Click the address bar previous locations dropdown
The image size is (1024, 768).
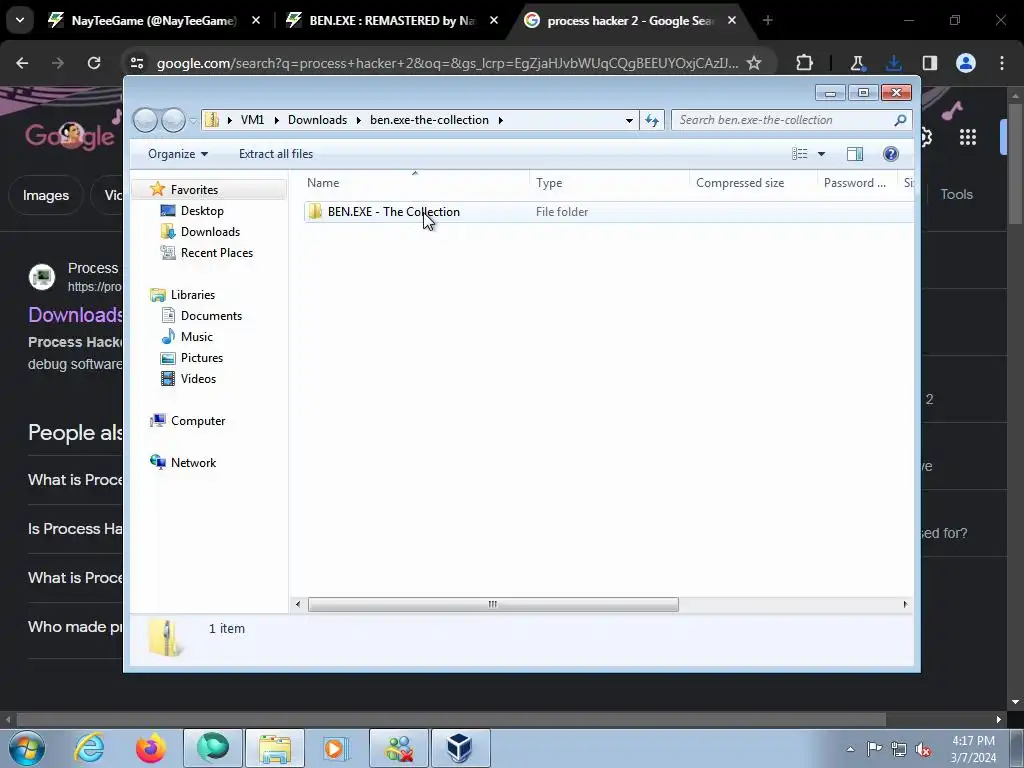tap(629, 120)
